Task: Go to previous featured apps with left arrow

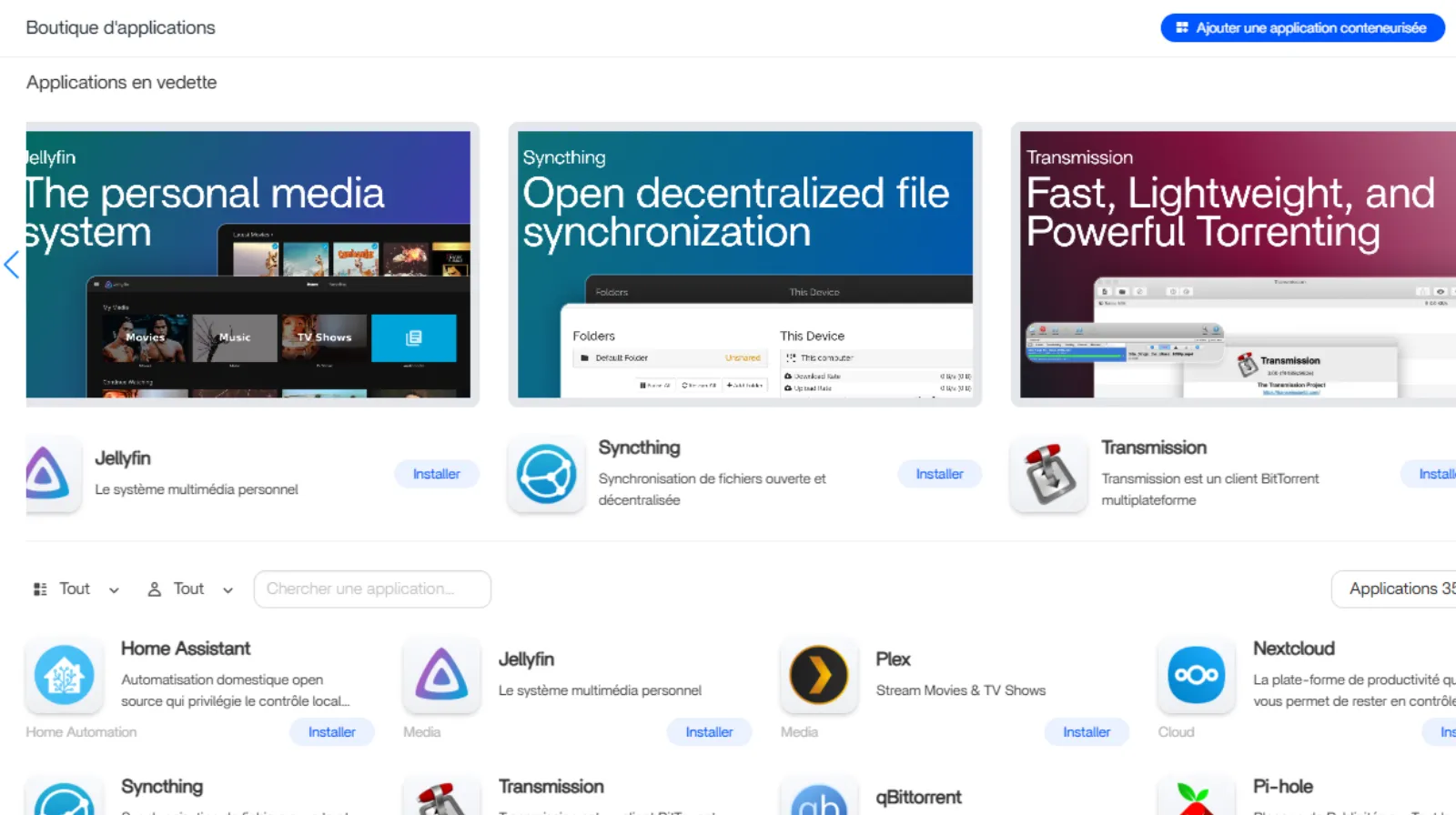Action: click(12, 265)
